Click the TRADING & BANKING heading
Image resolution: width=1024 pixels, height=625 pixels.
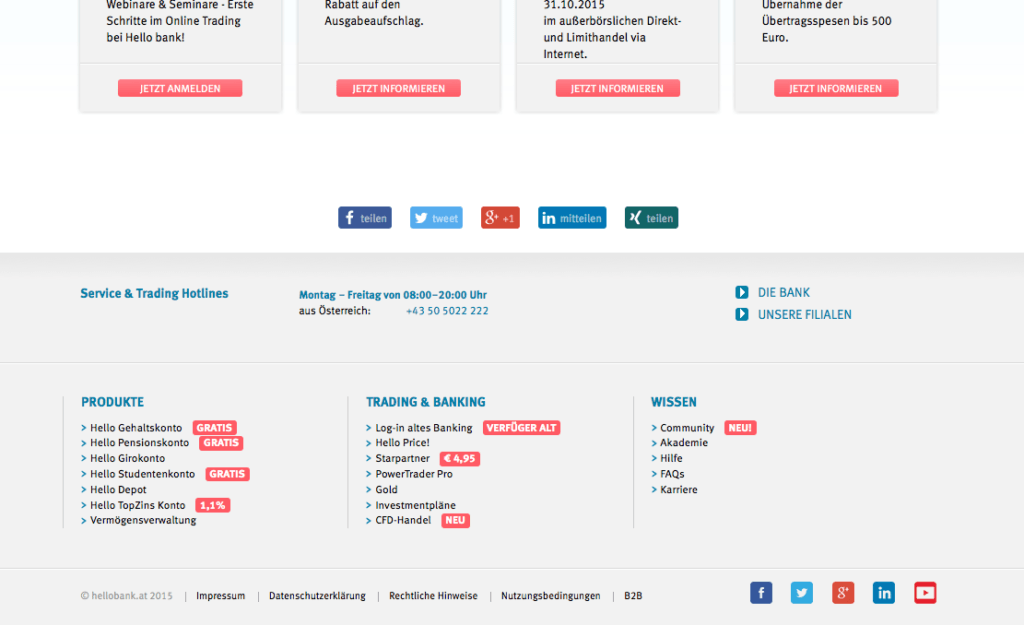coord(426,402)
